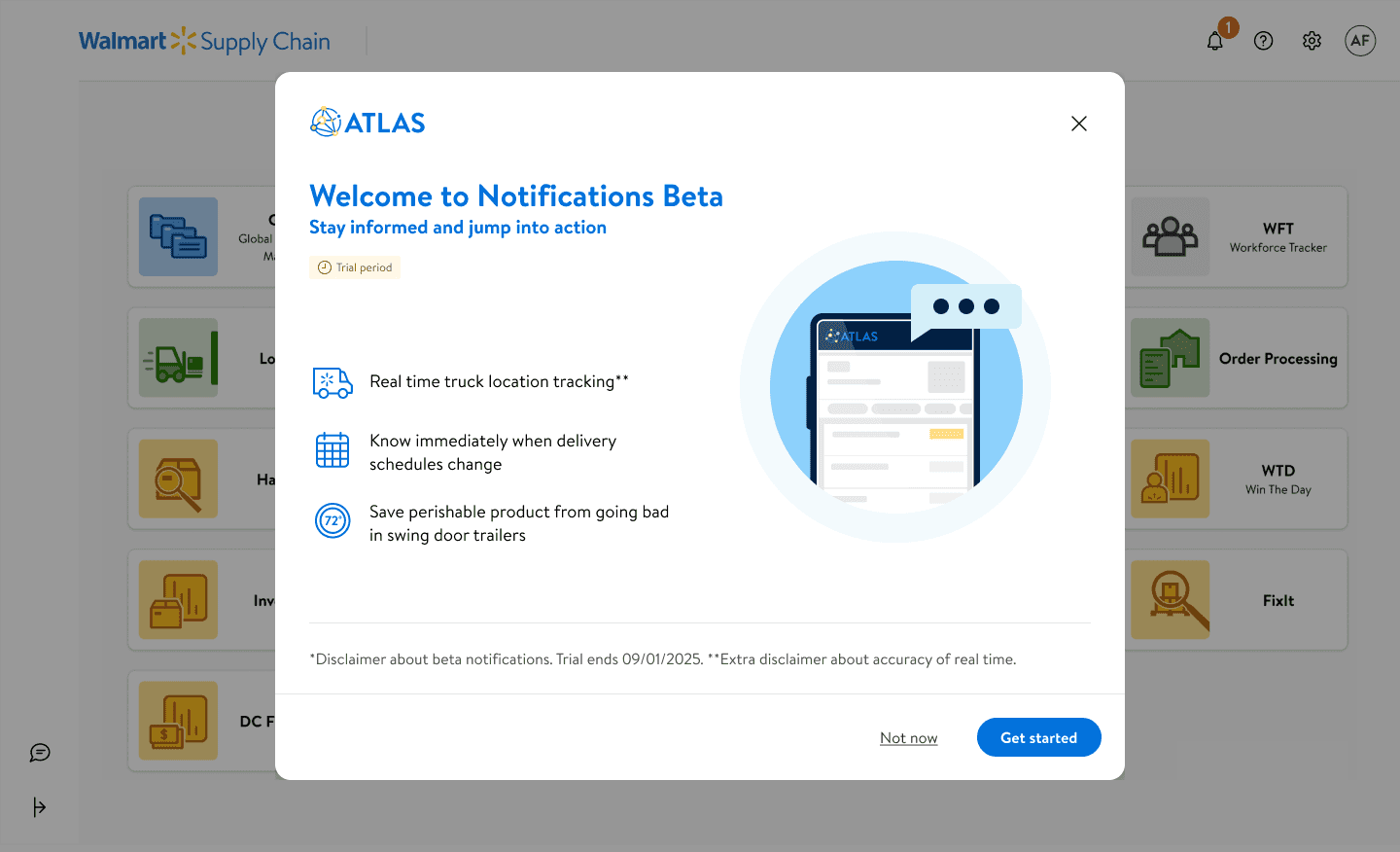The width and height of the screenshot is (1400, 852).
Task: Open the settings gear icon
Action: coord(1312,41)
